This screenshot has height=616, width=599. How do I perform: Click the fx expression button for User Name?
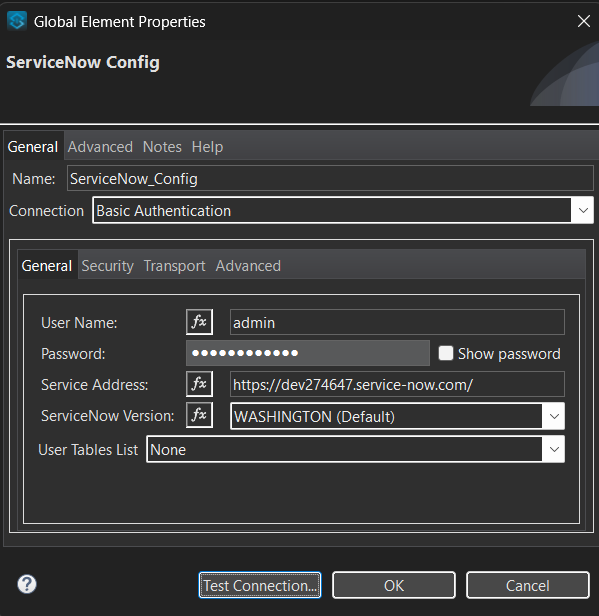[x=200, y=322]
